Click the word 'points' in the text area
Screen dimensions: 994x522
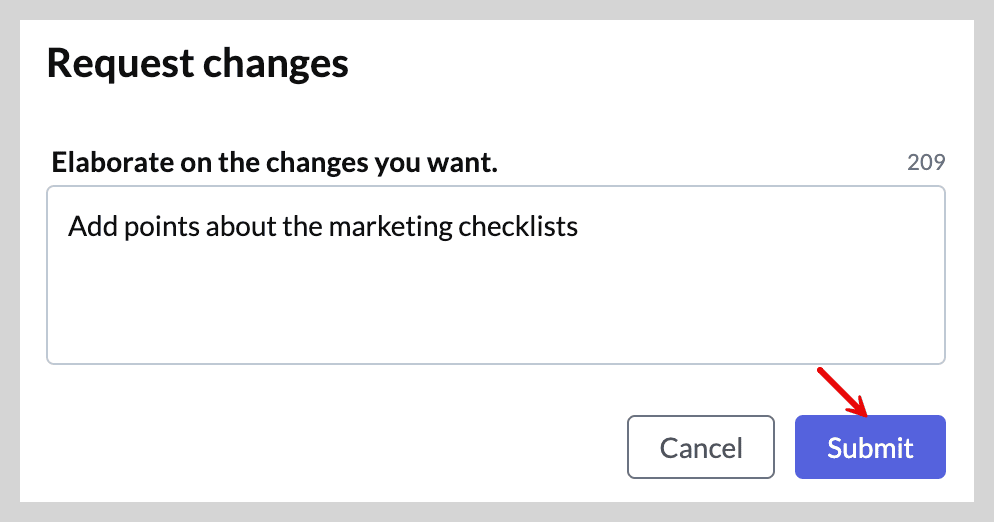click(x=162, y=227)
